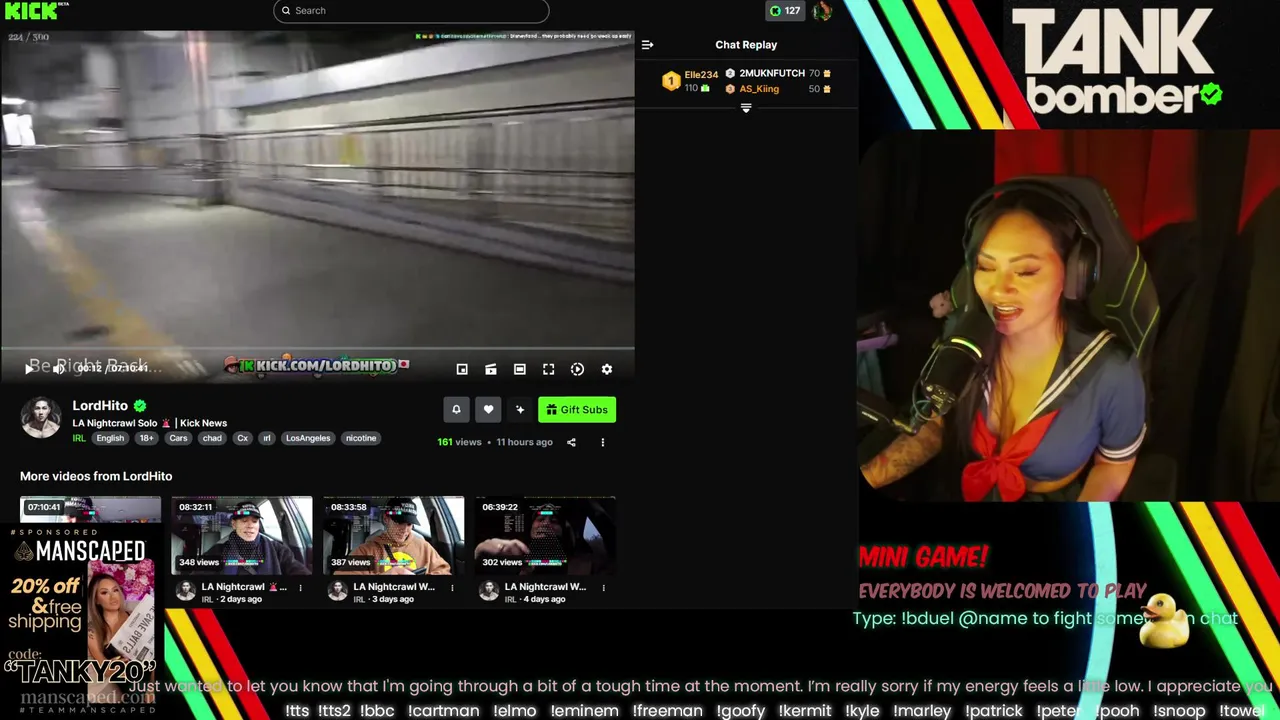This screenshot has height=720, width=1280.
Task: Mute the video volume speaker icon
Action: [58, 369]
